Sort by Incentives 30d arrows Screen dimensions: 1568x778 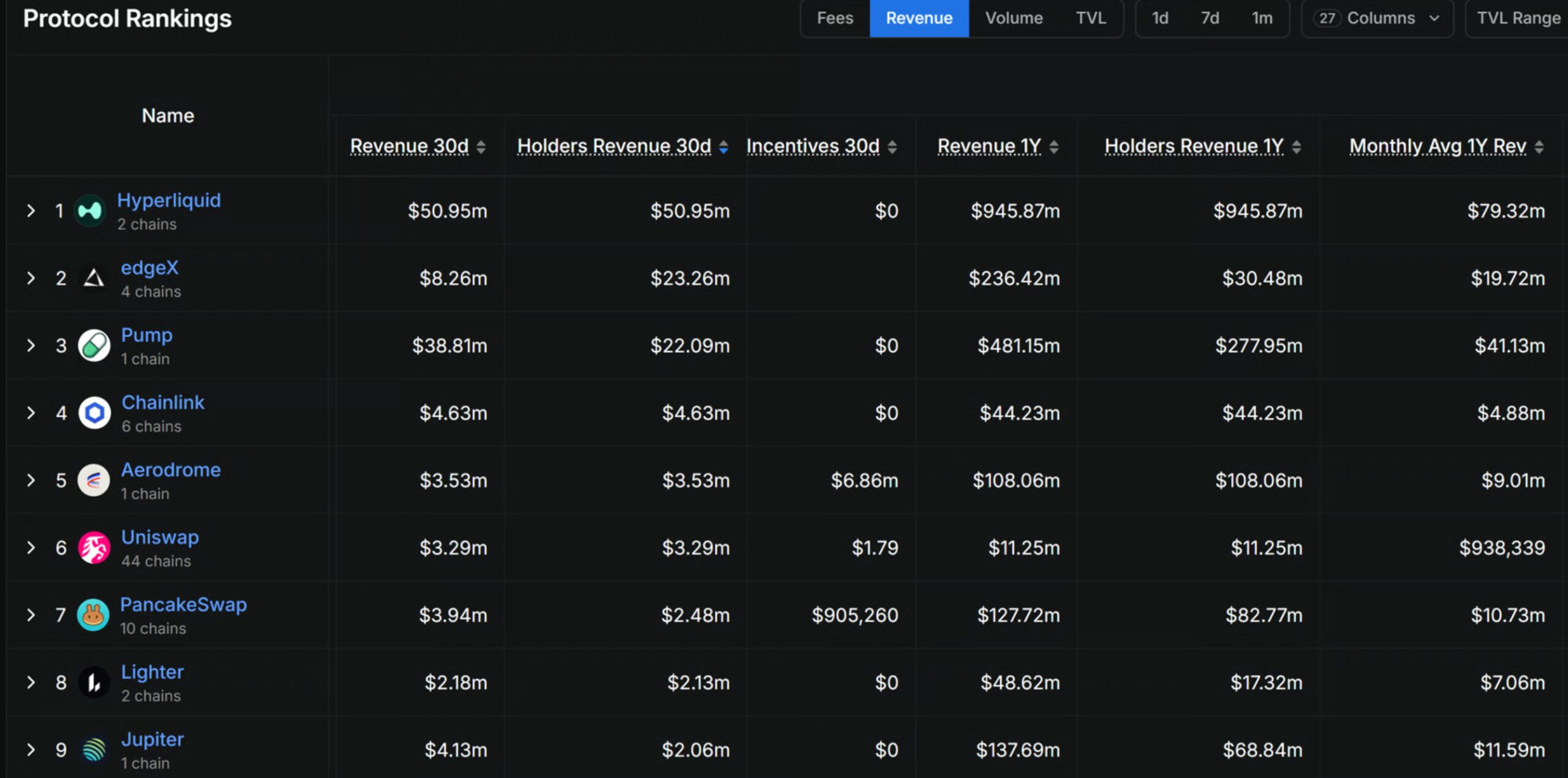[892, 147]
